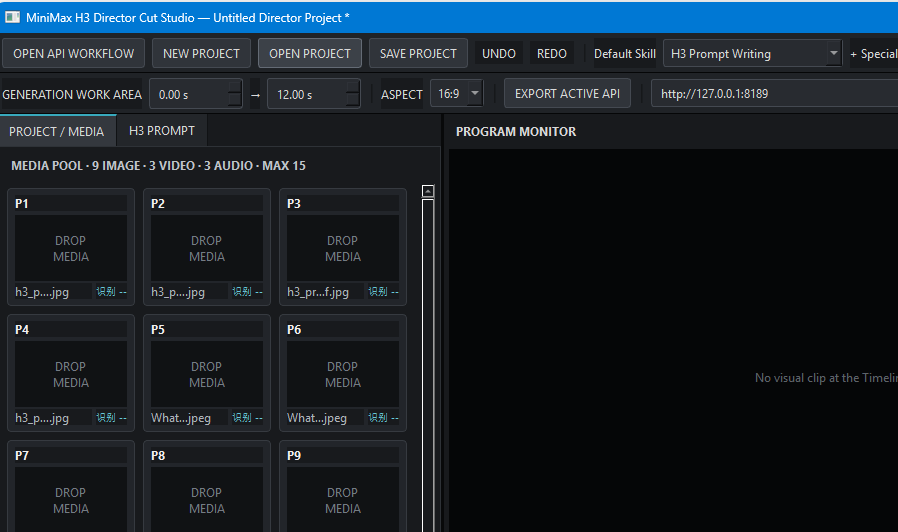Click the app icon in title bar
The height and width of the screenshot is (532, 898).
point(12,17)
